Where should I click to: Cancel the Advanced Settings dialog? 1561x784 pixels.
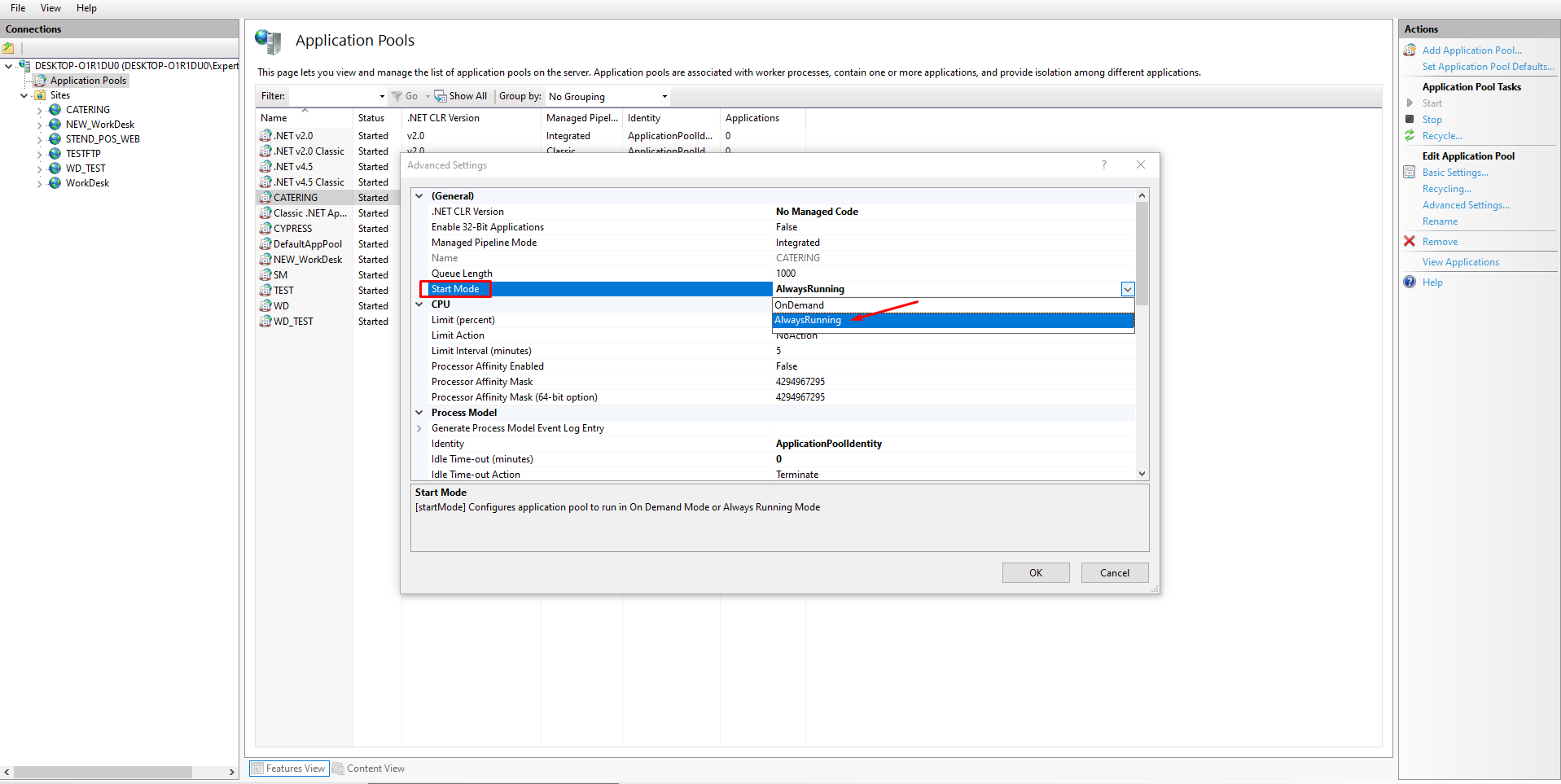[x=1114, y=573]
